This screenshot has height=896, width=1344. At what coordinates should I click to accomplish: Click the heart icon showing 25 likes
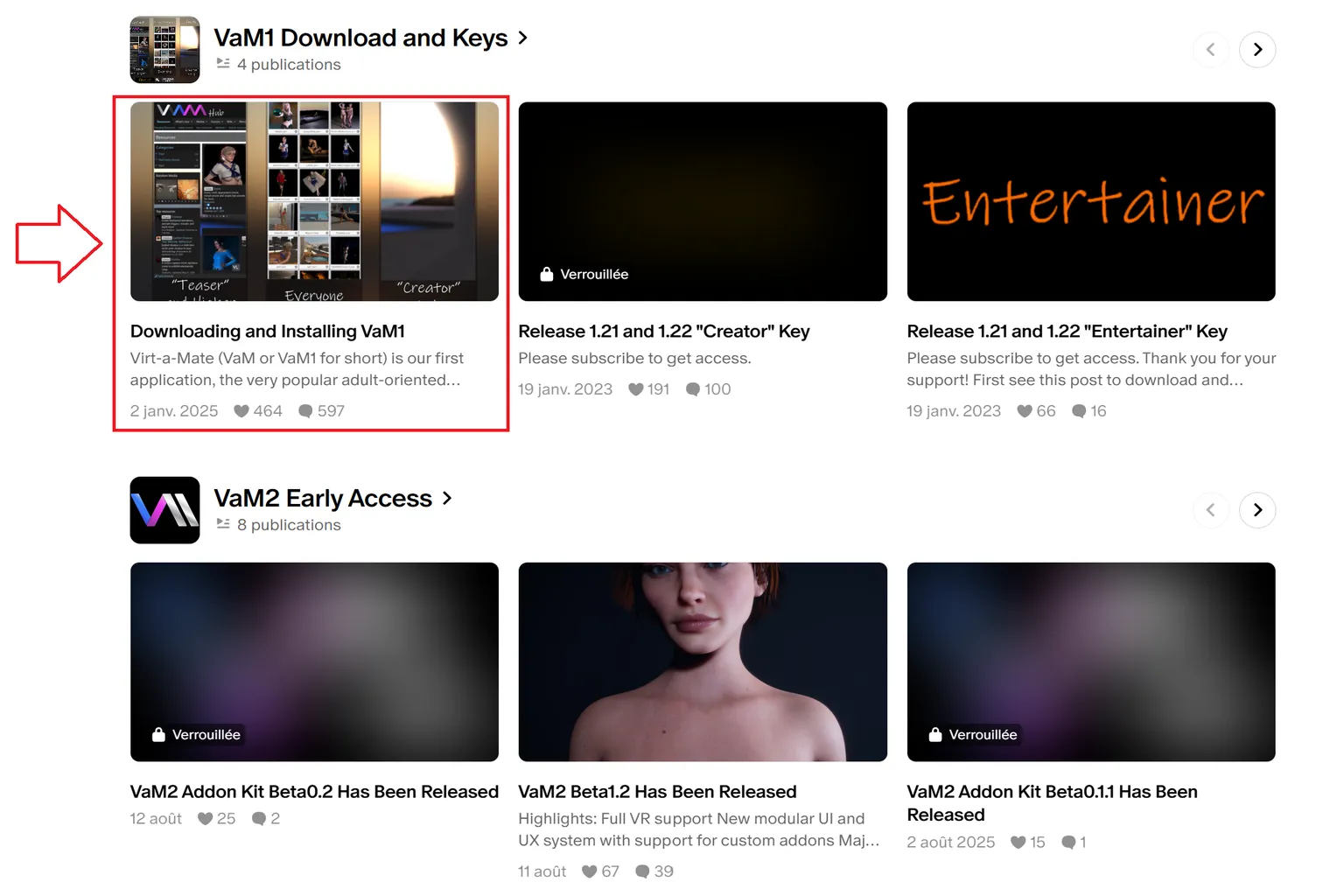[206, 819]
